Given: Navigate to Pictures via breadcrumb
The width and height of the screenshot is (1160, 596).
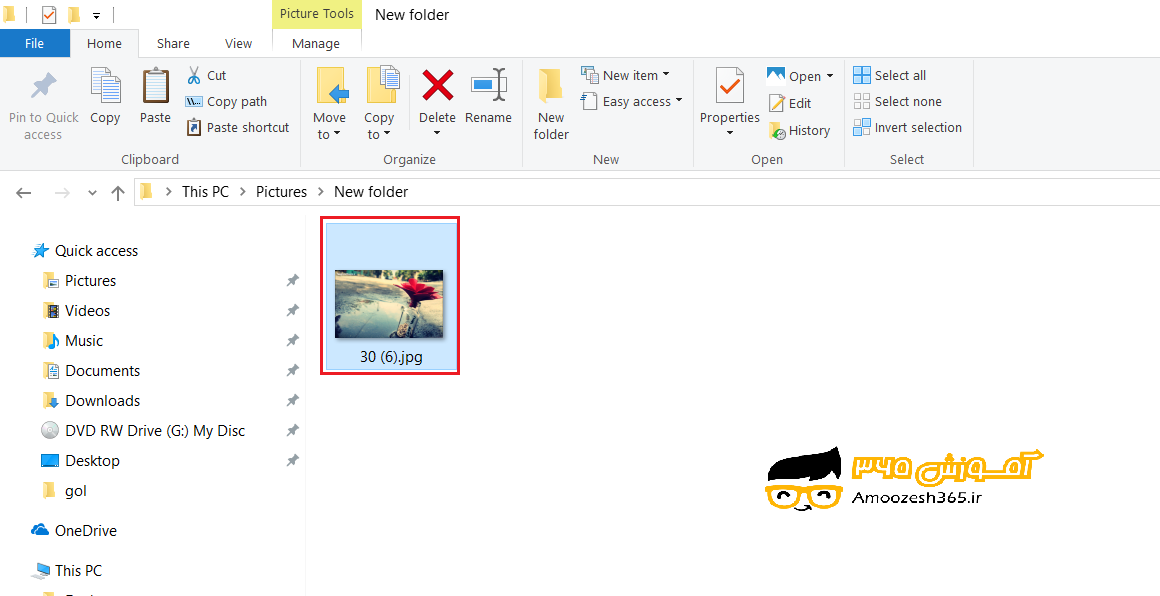Looking at the screenshot, I should pyautogui.click(x=281, y=191).
